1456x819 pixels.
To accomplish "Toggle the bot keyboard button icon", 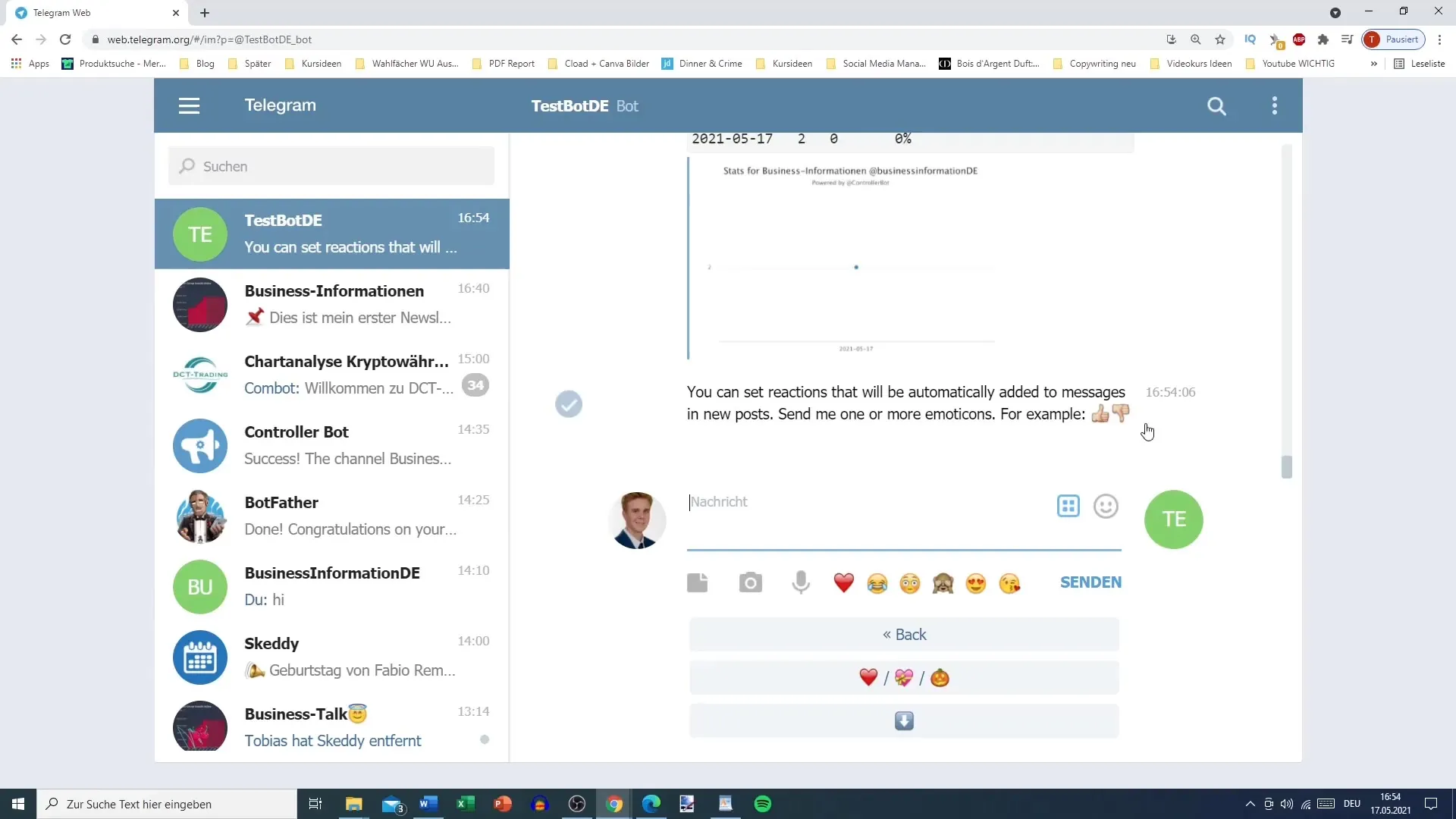I will 1068,506.
